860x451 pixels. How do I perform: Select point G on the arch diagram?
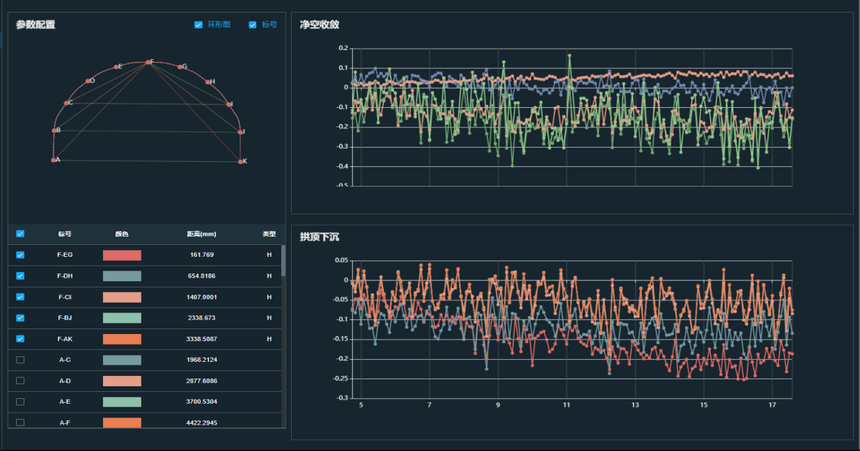coord(180,67)
